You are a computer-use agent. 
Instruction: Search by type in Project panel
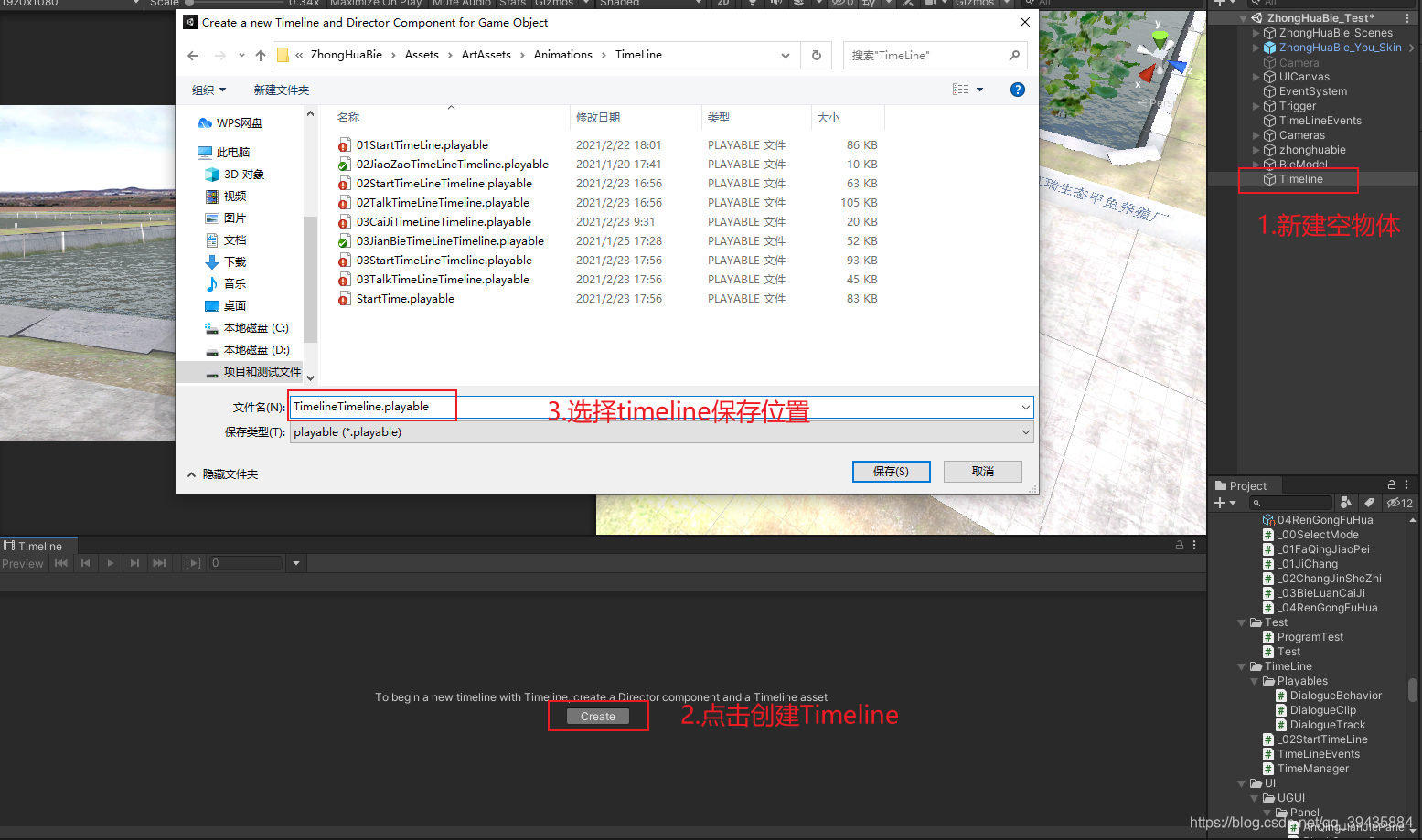(x=1345, y=503)
